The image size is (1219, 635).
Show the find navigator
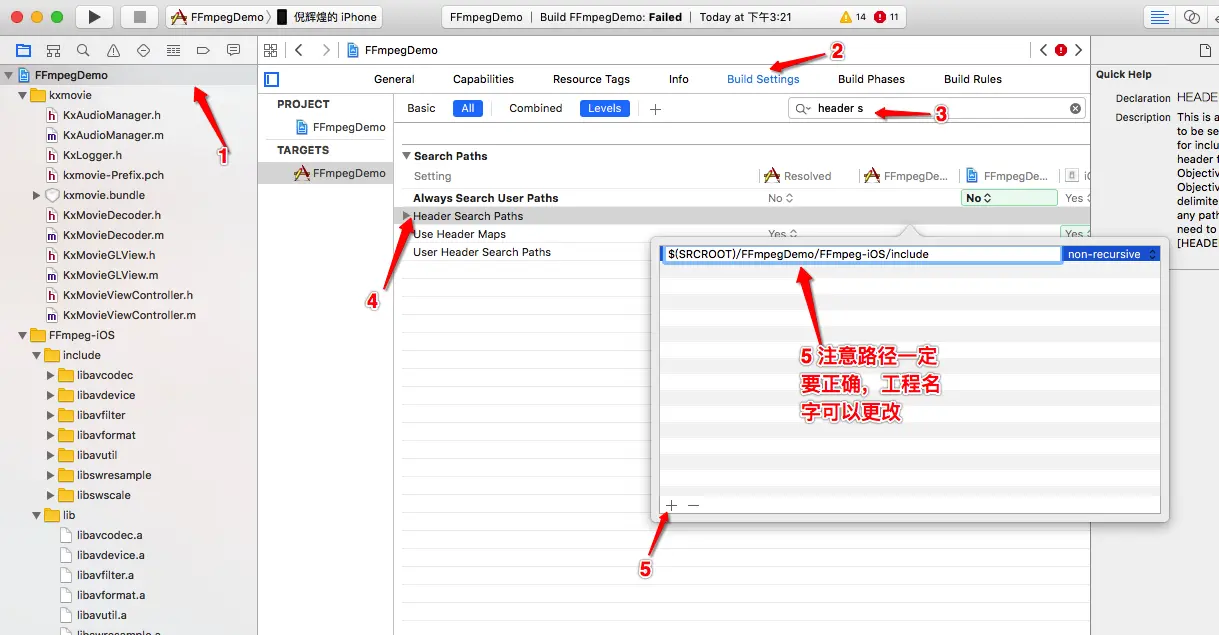point(83,50)
